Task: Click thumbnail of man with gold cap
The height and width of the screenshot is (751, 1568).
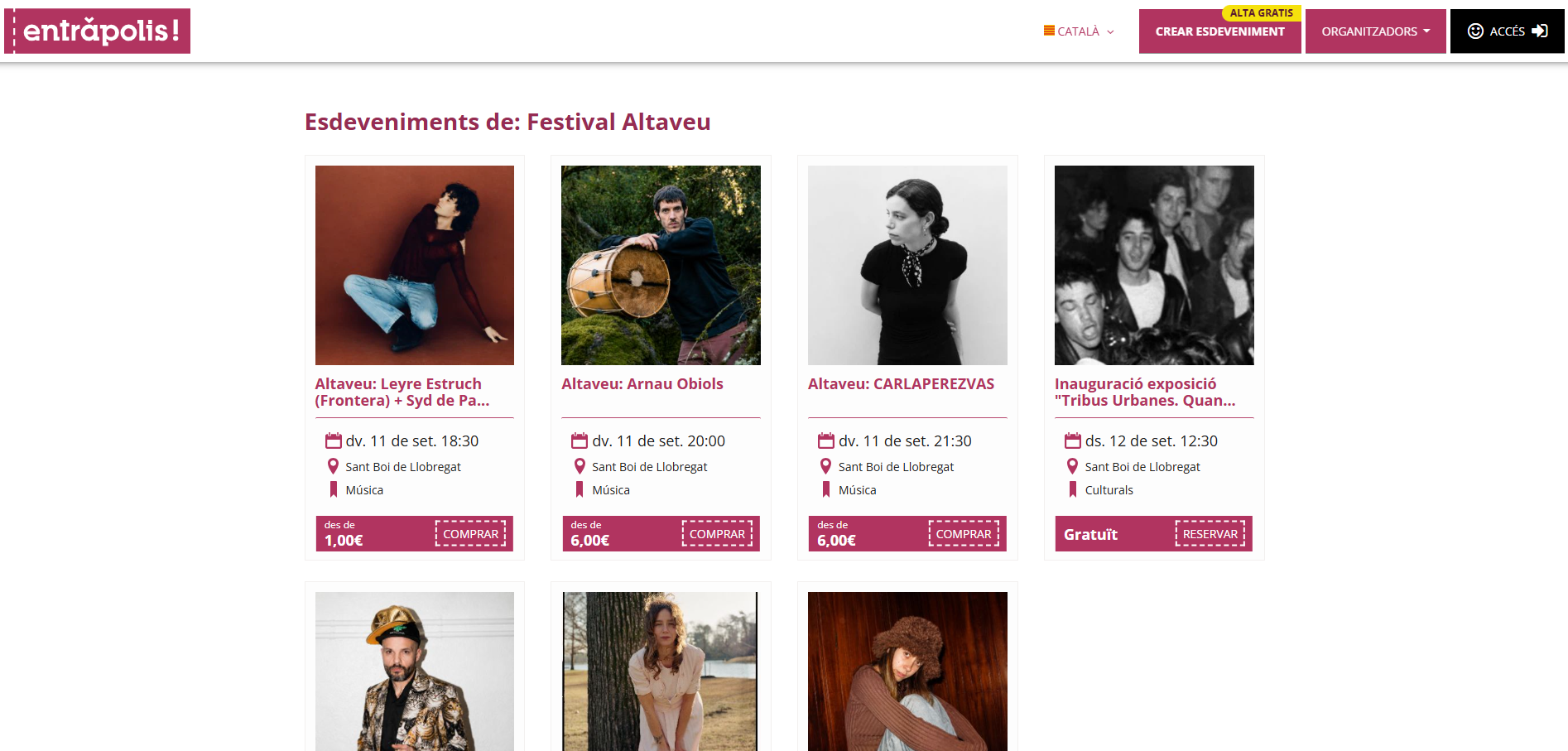Action: [415, 672]
